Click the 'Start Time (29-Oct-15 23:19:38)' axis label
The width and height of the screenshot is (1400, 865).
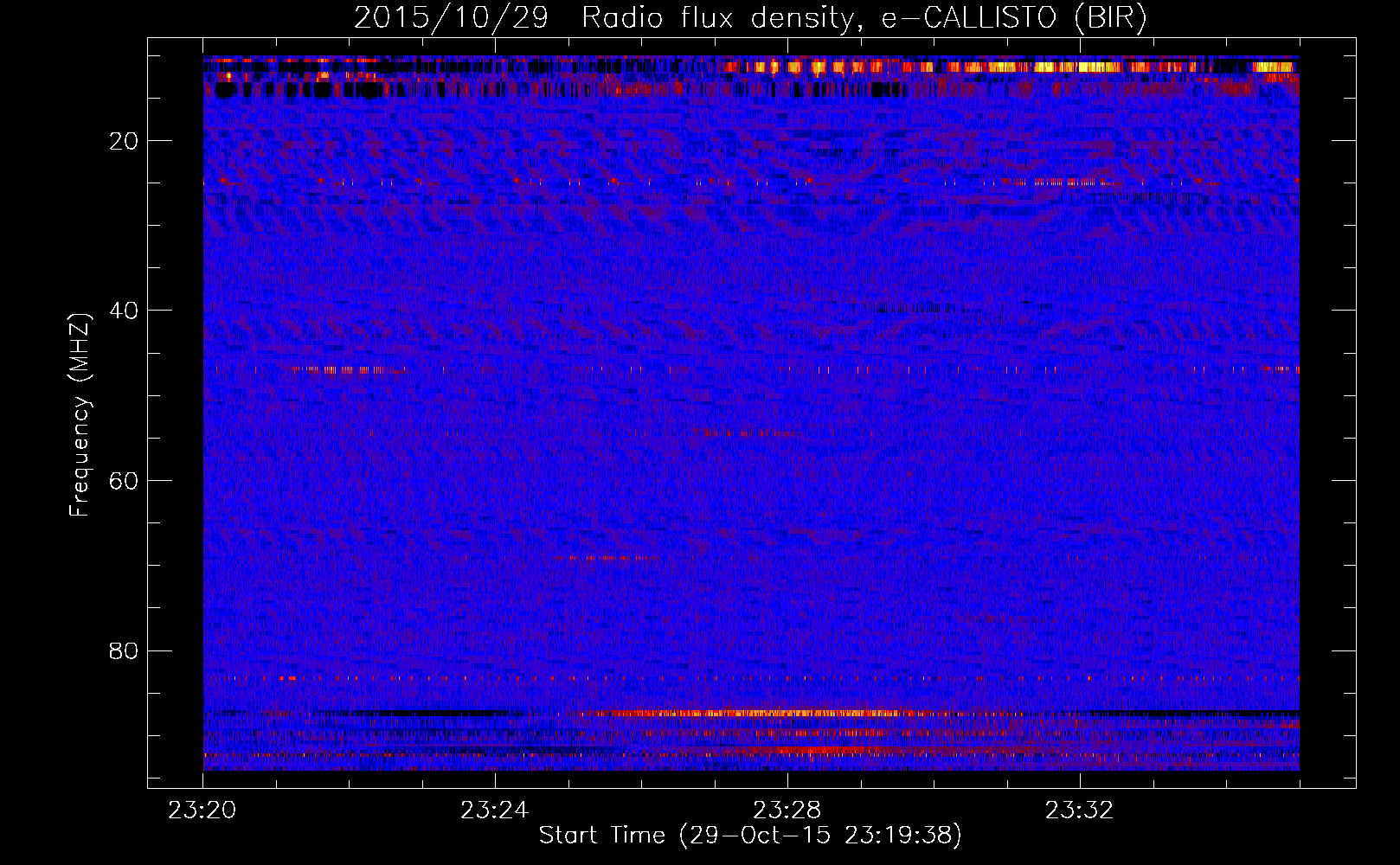pos(750,836)
